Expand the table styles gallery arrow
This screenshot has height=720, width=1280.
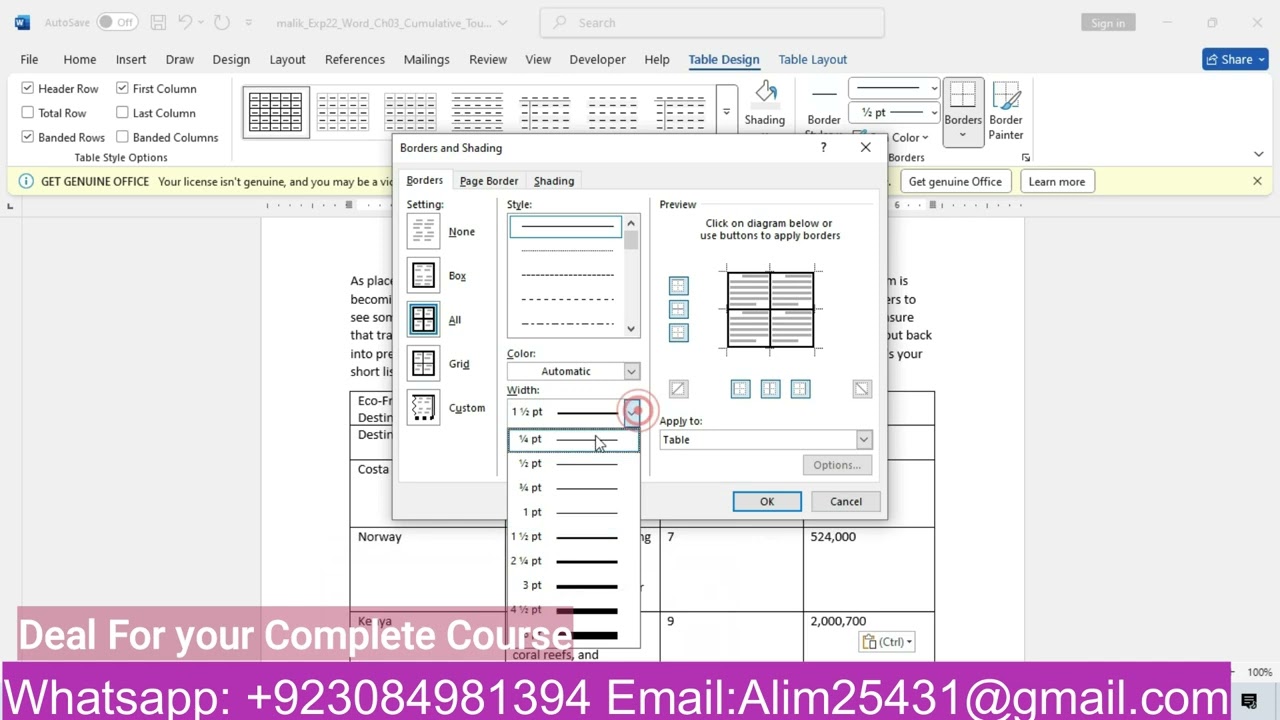(727, 112)
